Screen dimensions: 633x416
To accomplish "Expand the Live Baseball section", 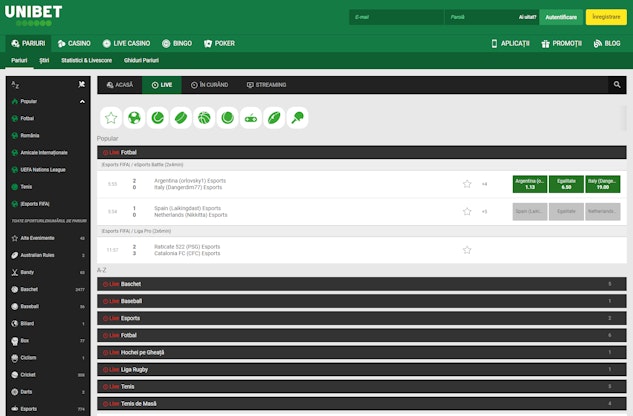I will pyautogui.click(x=362, y=301).
